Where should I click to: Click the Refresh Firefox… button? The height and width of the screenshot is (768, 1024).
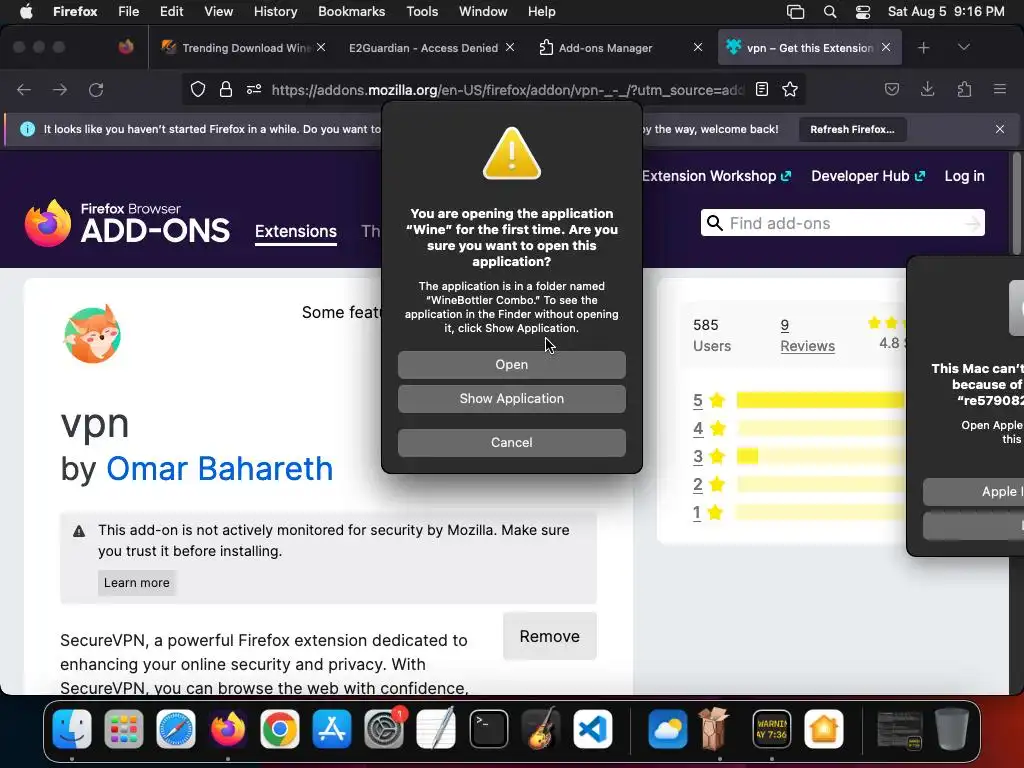pos(852,129)
